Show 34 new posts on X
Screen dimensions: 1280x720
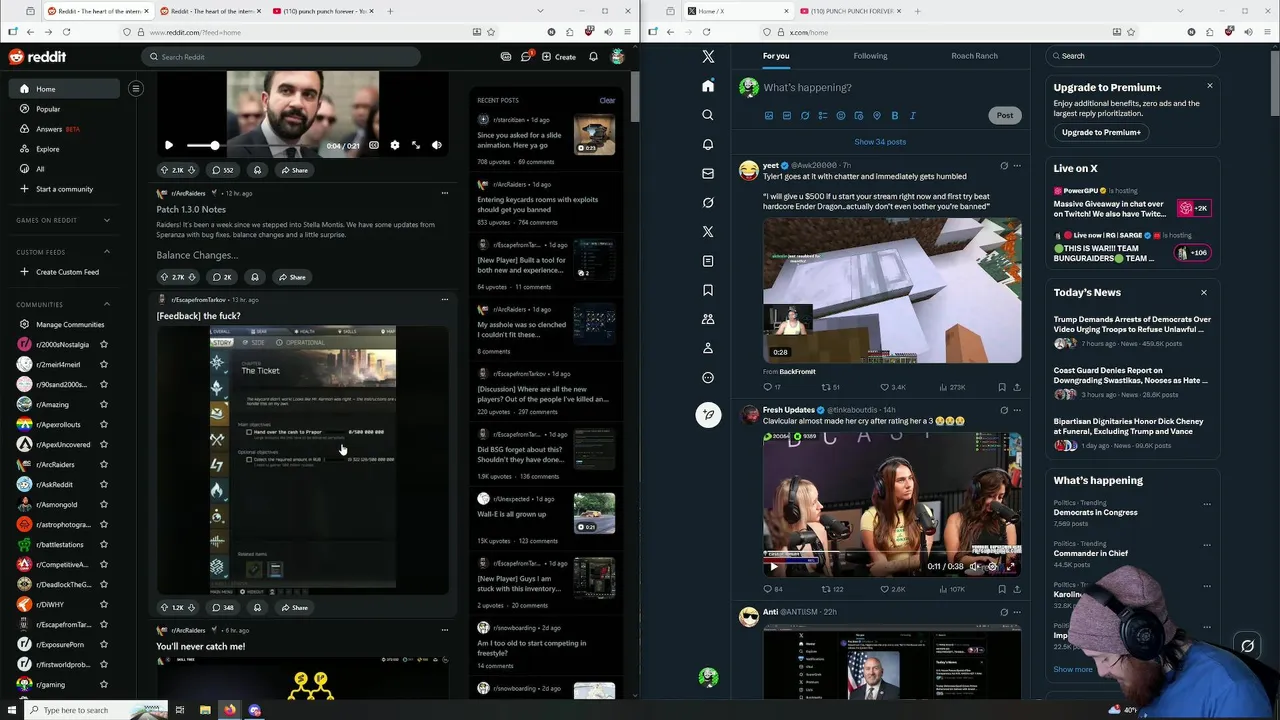point(880,142)
